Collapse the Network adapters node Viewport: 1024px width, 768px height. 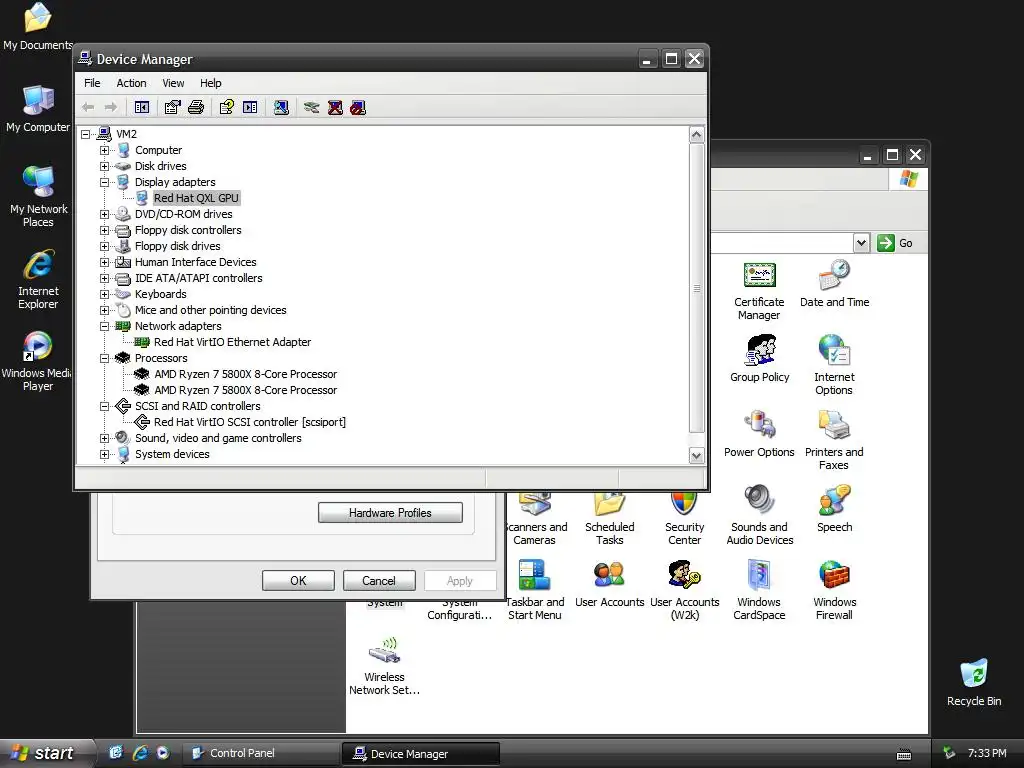[x=104, y=326]
